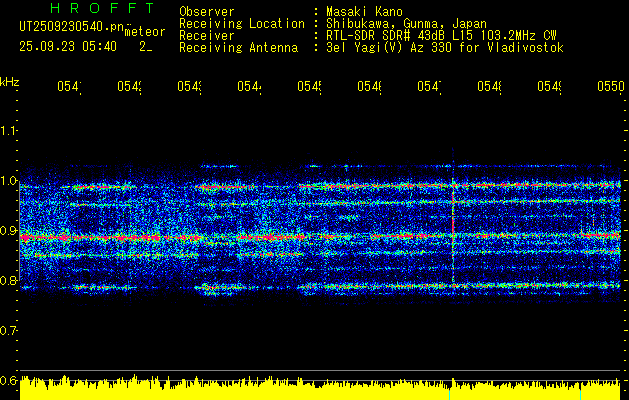Click the 0550 time axis label
The image size is (629, 400).
coord(611,86)
